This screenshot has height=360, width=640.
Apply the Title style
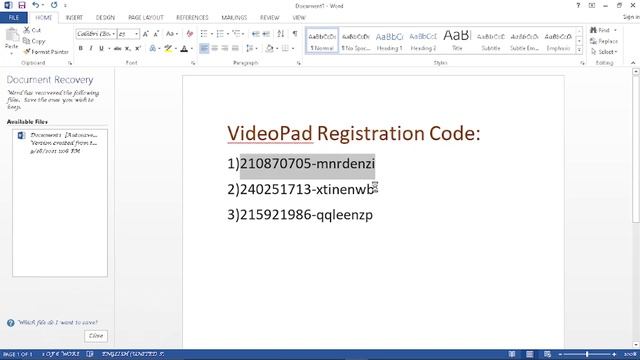coord(457,41)
